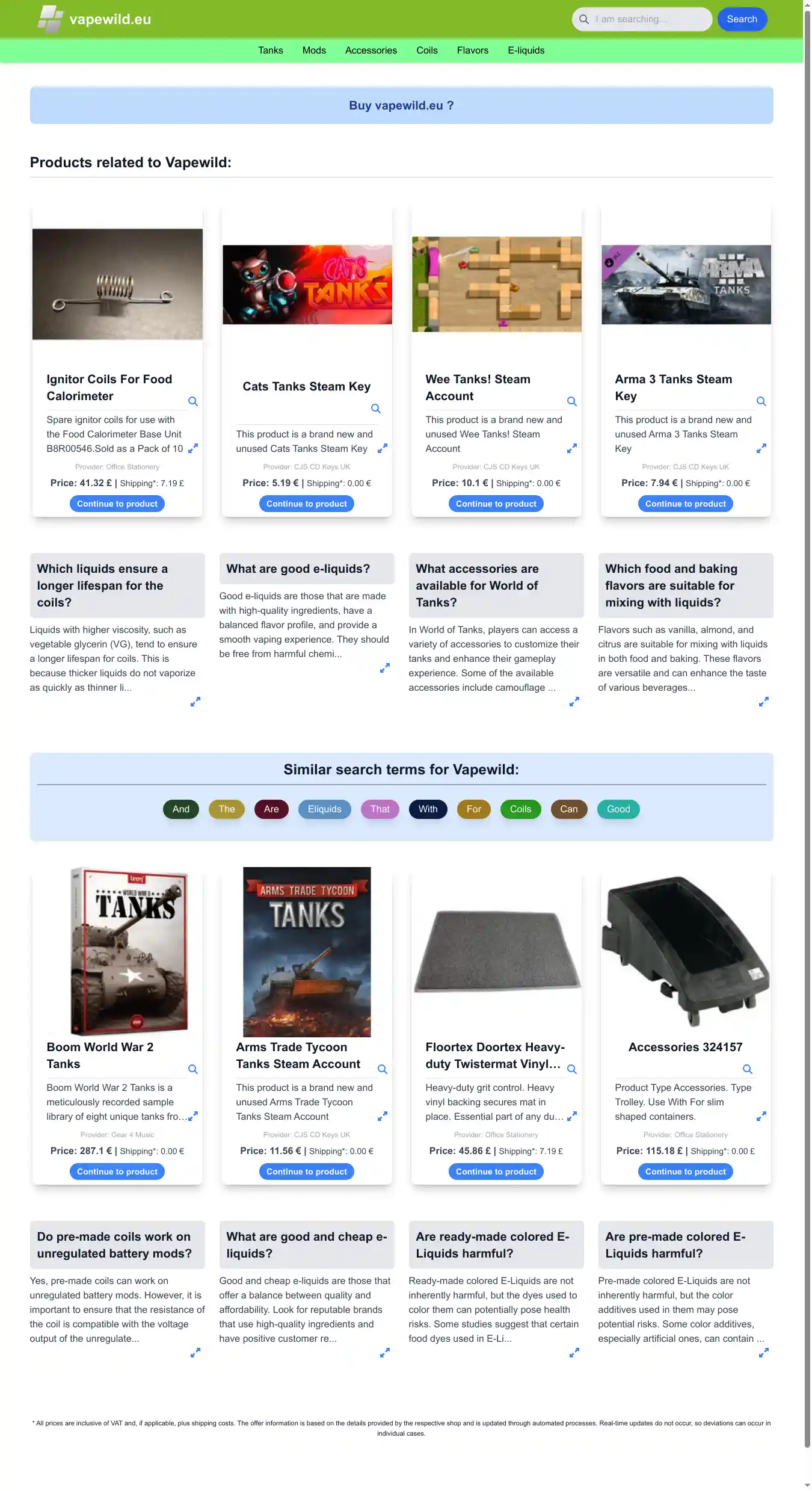Expand the pre-made coils on unregulated mods answer
The image size is (812, 1491).
pyautogui.click(x=195, y=1353)
